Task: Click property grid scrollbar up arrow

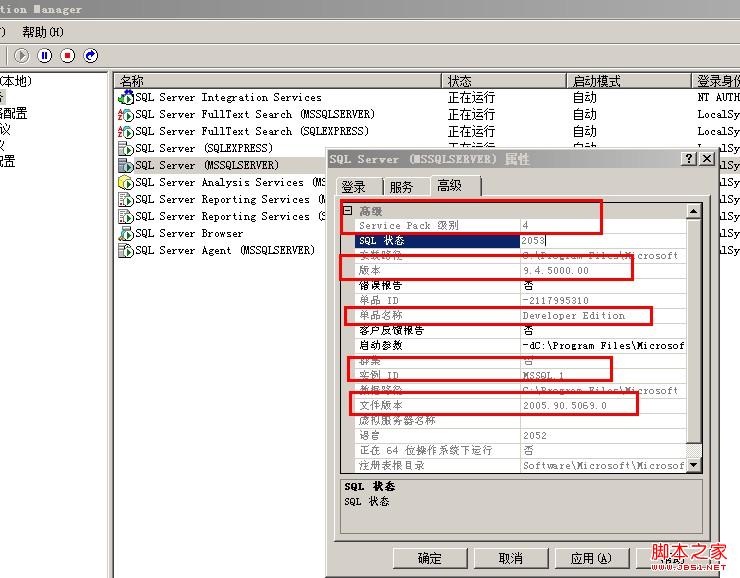Action: (x=693, y=211)
